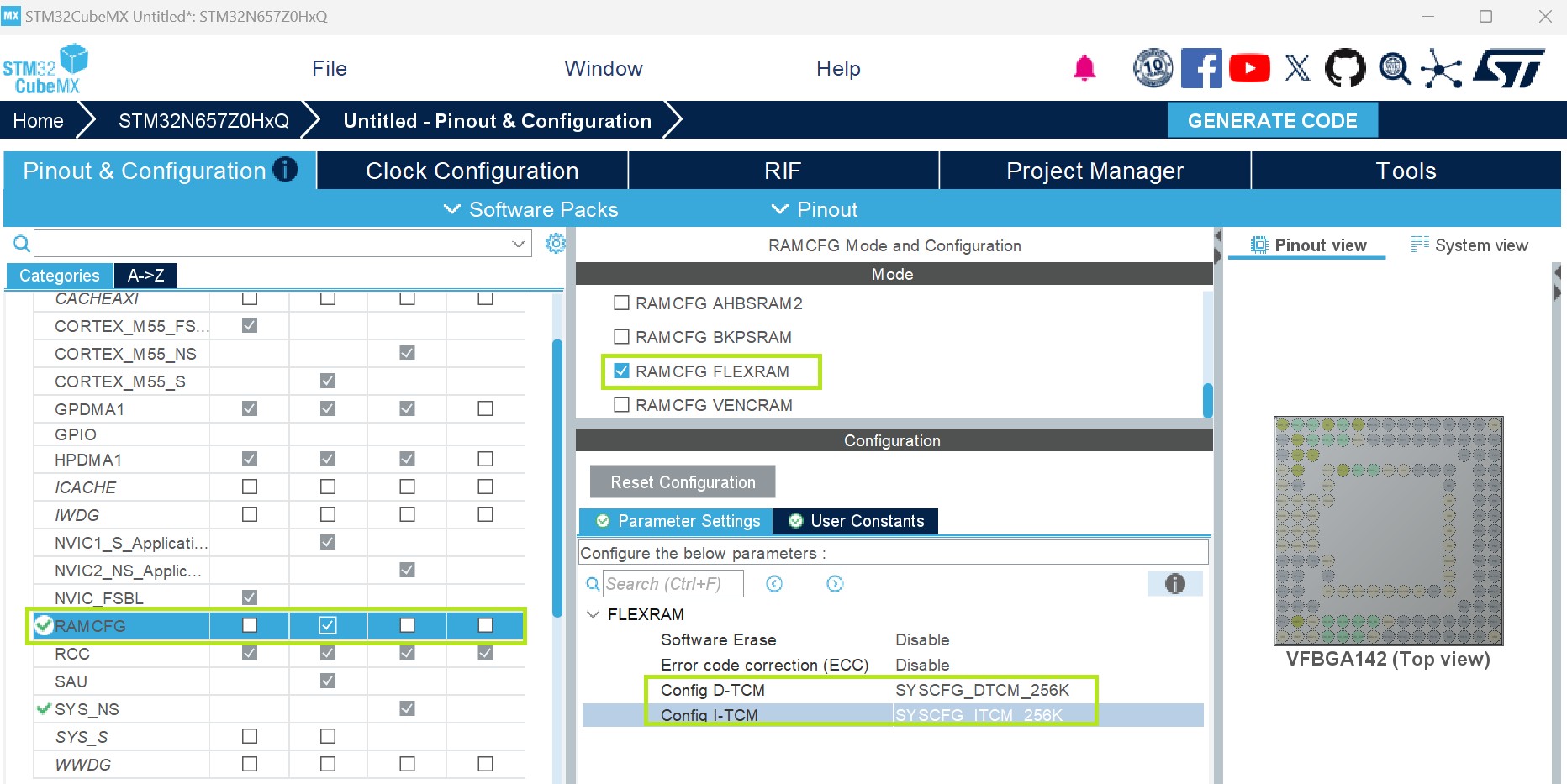Screen dimensions: 1567x784
Task: Click the parameter search magnifier icon
Action: (x=593, y=584)
